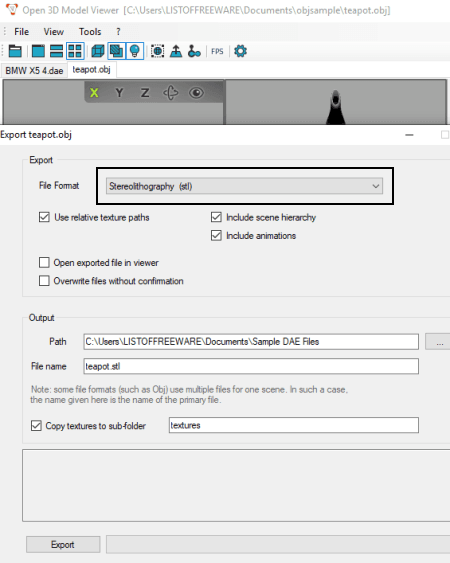The width and height of the screenshot is (450, 563).
Task: Toggle show normals icon
Action: coord(176,51)
